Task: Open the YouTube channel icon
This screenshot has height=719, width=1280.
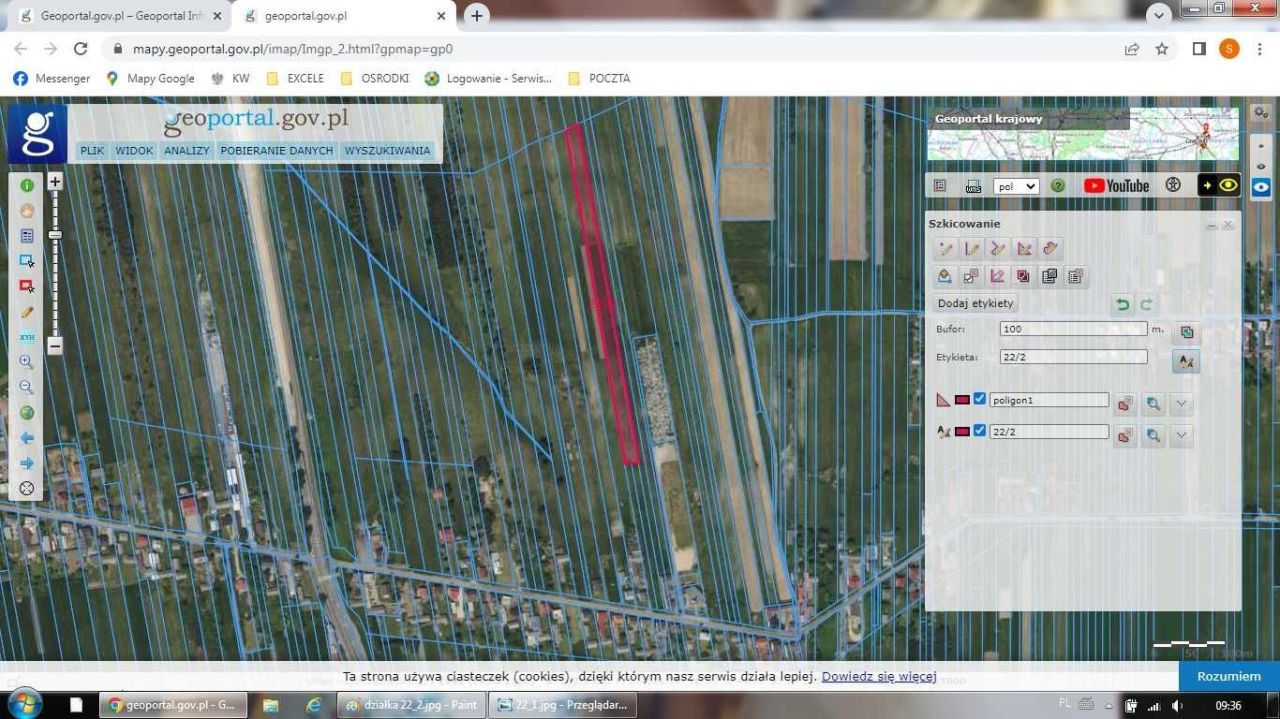Action: [x=1116, y=186]
